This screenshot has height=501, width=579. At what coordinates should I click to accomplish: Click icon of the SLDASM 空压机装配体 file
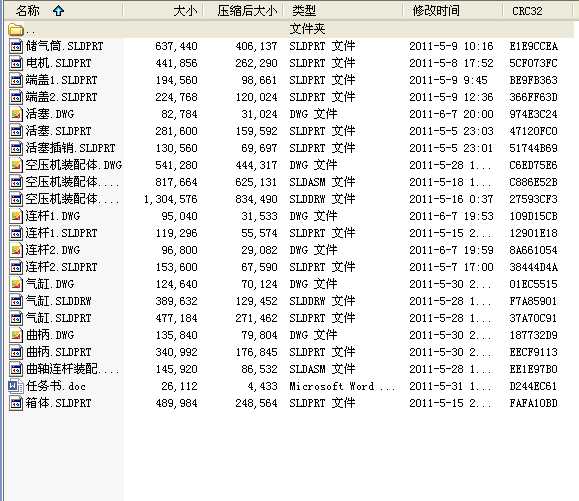(x=16, y=182)
